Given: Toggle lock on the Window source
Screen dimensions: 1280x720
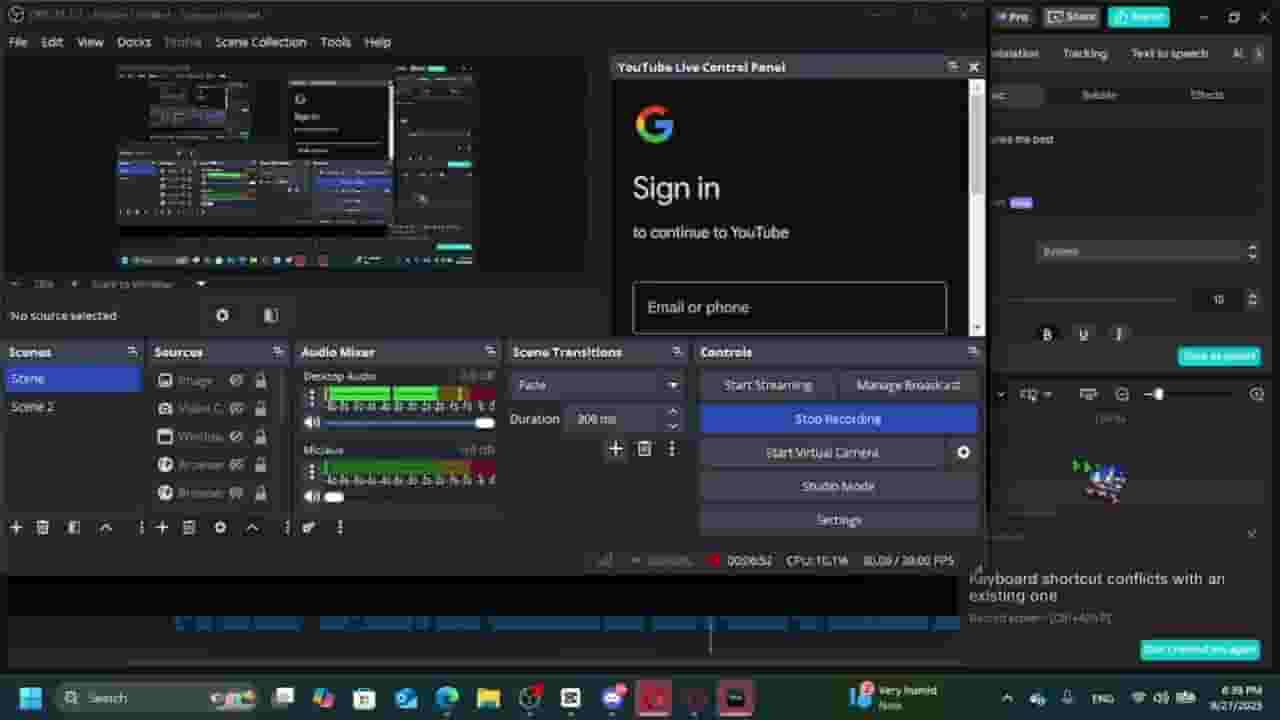Looking at the screenshot, I should click(x=261, y=437).
